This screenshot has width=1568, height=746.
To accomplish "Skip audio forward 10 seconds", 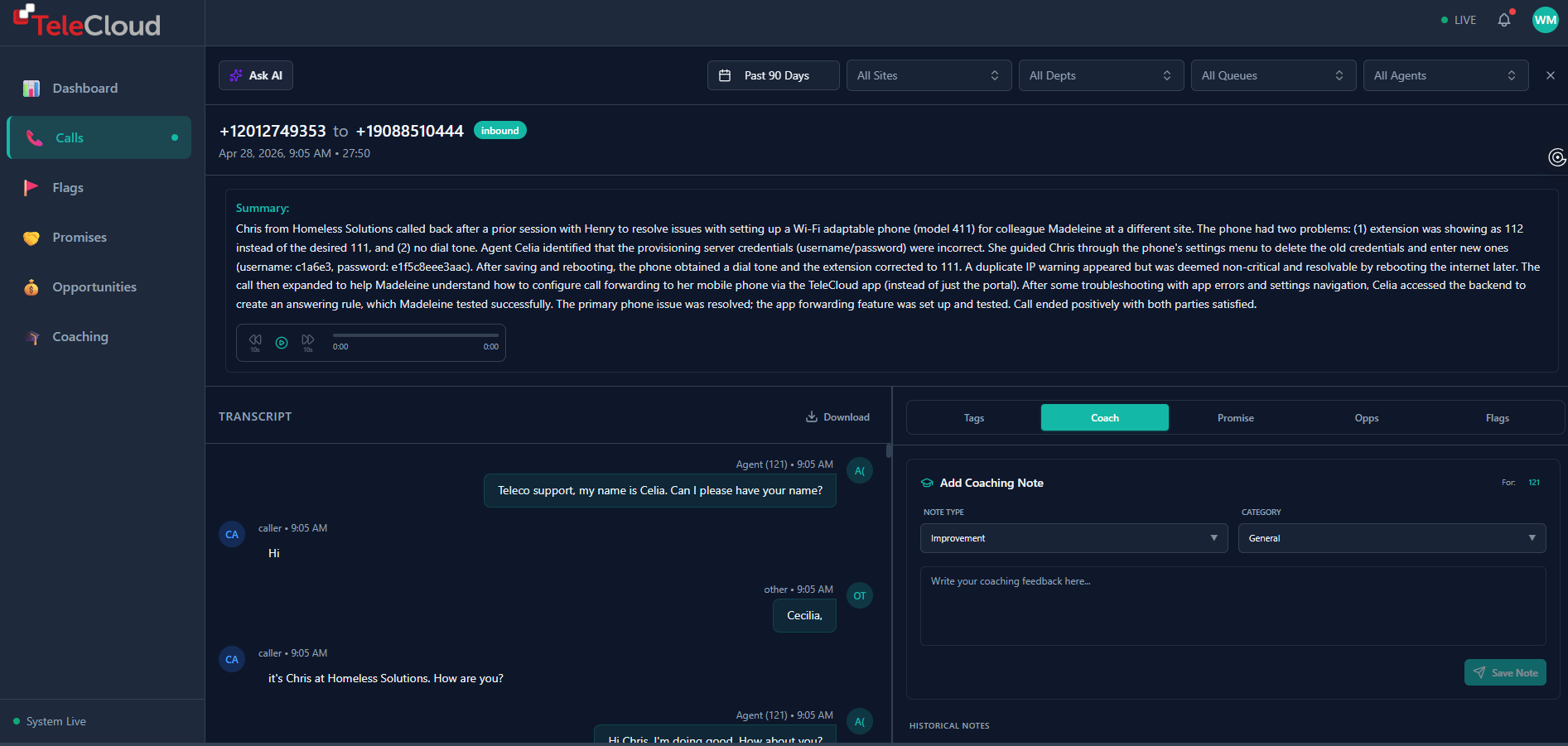I will click(x=308, y=342).
